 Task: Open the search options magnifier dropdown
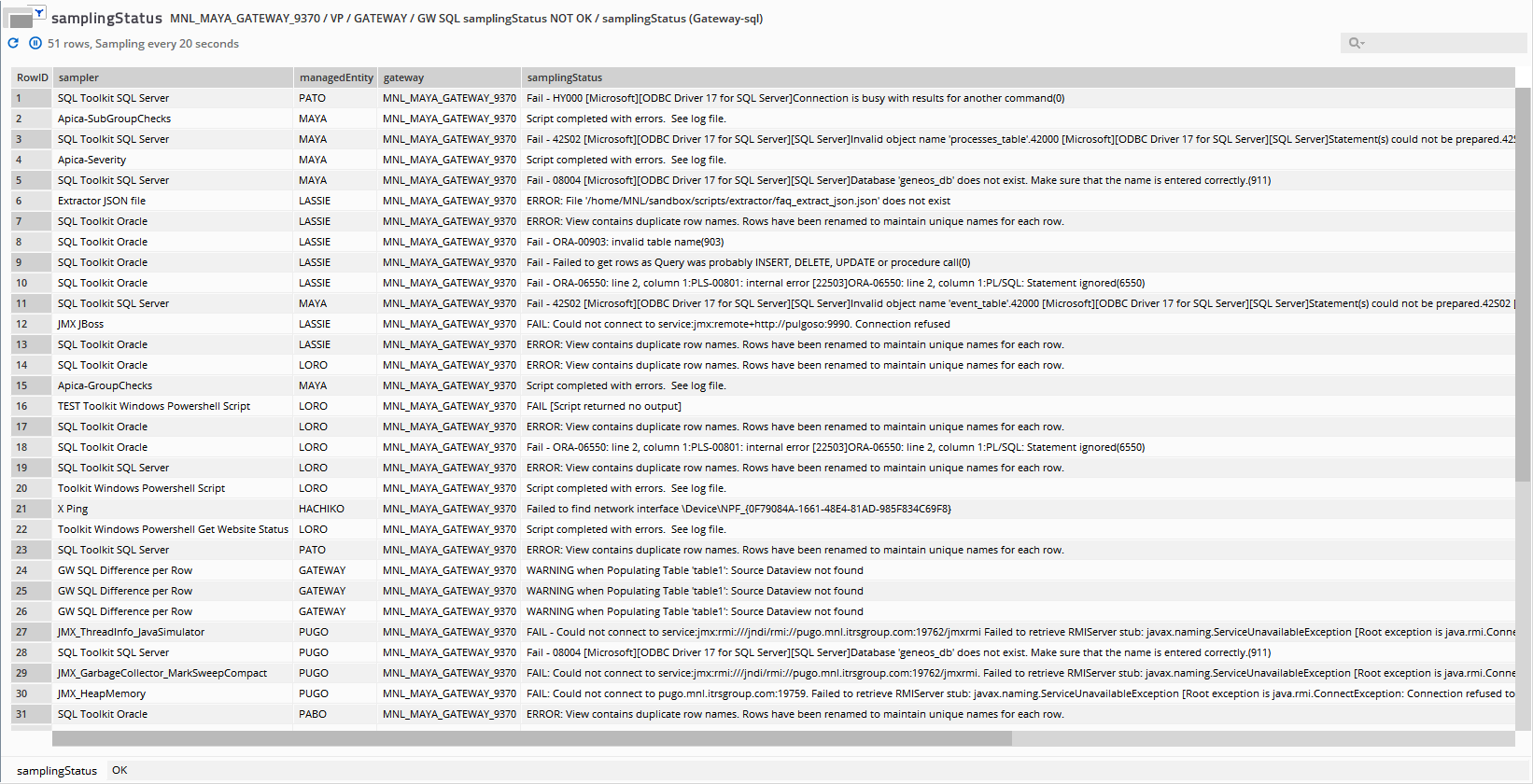click(x=1356, y=43)
